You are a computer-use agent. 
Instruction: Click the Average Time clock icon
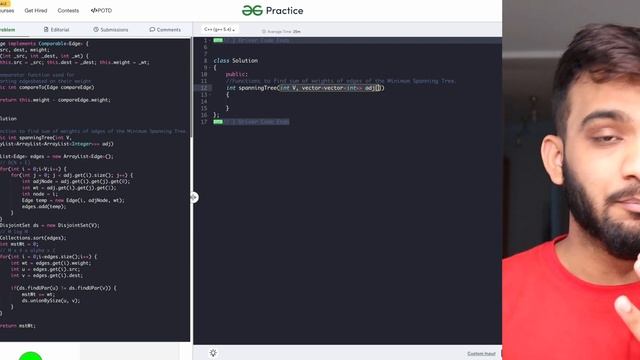(x=264, y=31)
